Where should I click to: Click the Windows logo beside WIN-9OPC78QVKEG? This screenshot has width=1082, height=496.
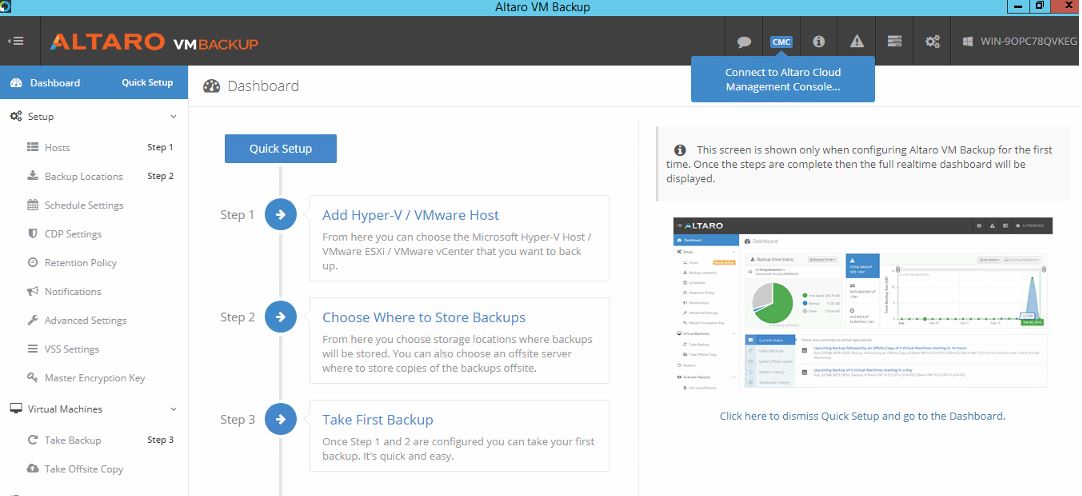tap(968, 41)
